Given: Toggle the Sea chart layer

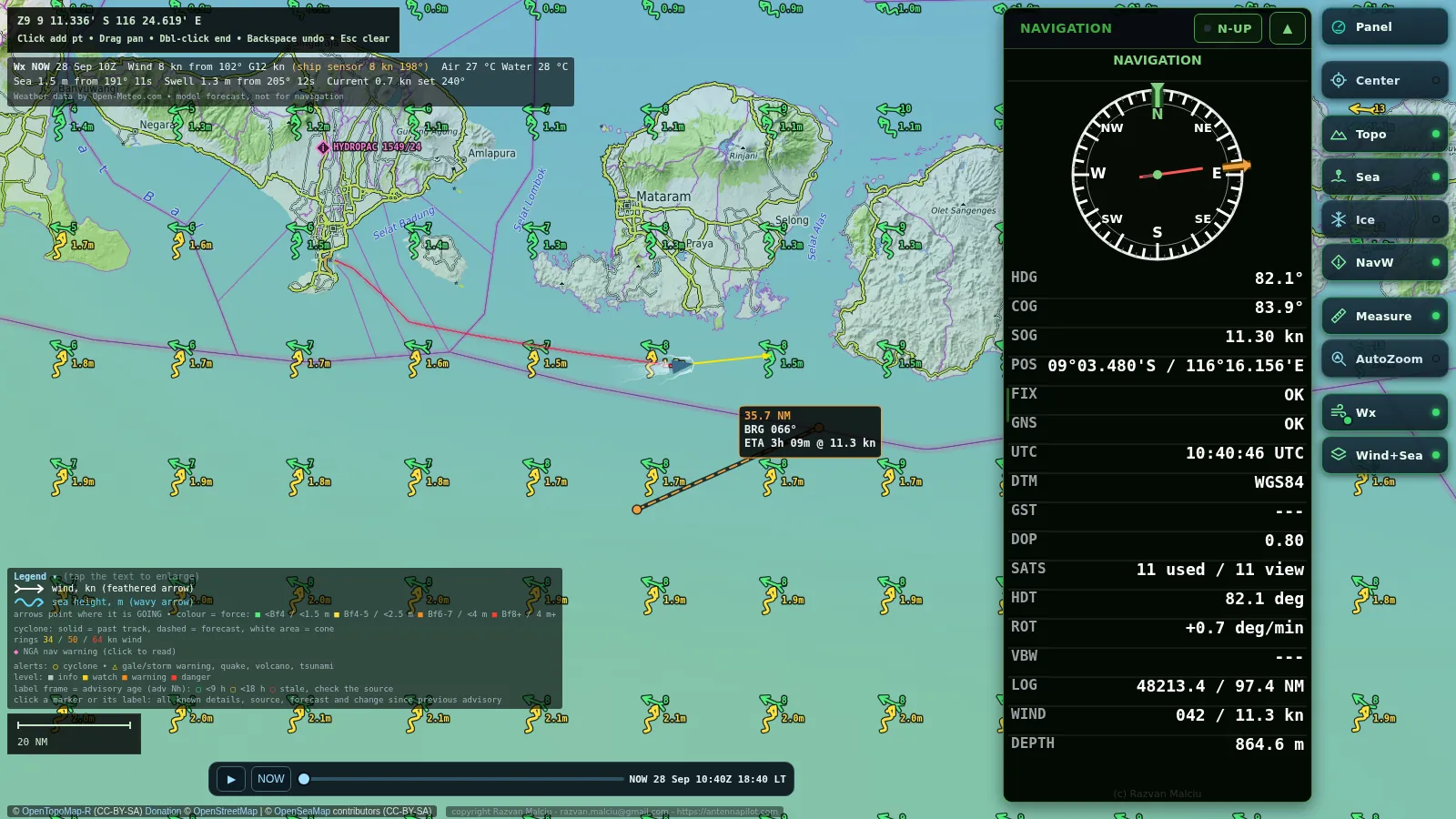Looking at the screenshot, I should (1384, 177).
